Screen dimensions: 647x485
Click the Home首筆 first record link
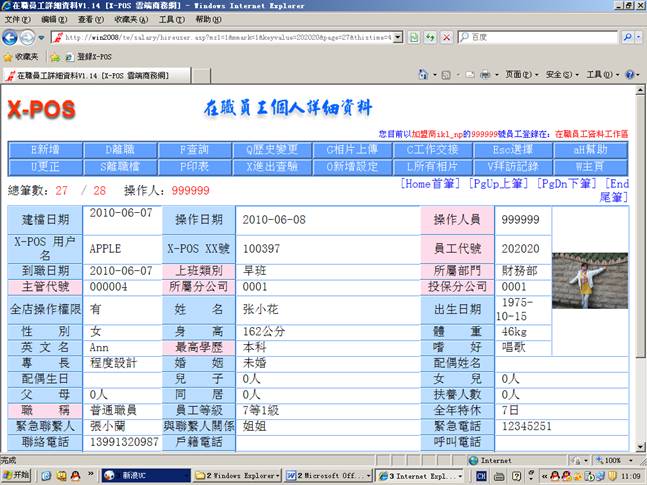[430, 184]
